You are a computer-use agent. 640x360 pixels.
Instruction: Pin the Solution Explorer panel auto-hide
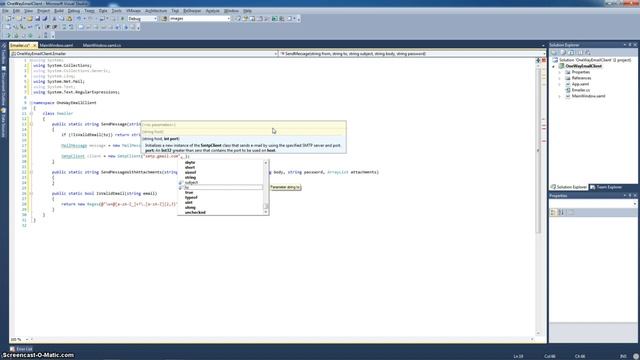click(x=629, y=45)
